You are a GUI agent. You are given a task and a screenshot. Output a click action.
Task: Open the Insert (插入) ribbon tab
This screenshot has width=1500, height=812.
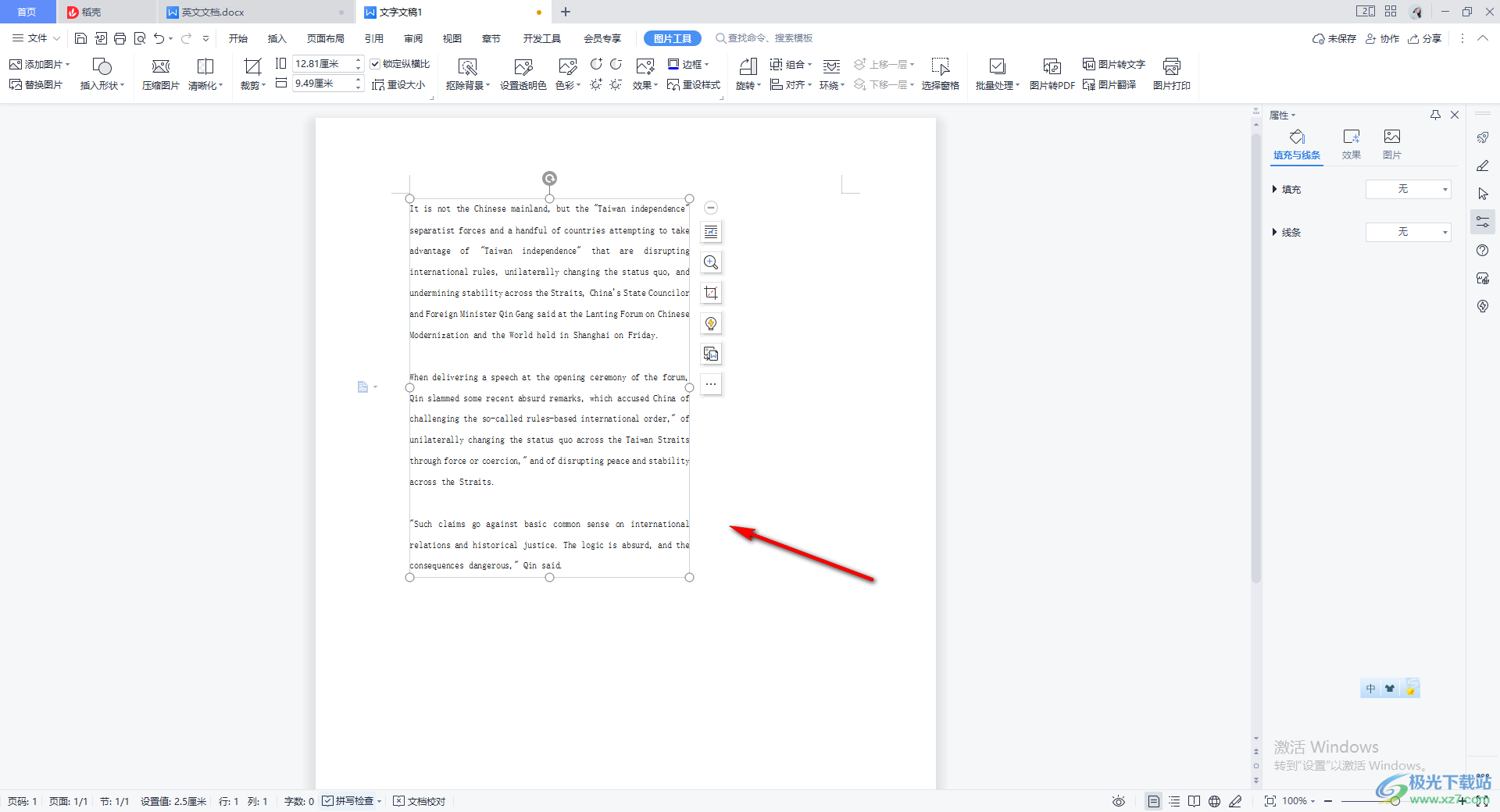[x=277, y=38]
